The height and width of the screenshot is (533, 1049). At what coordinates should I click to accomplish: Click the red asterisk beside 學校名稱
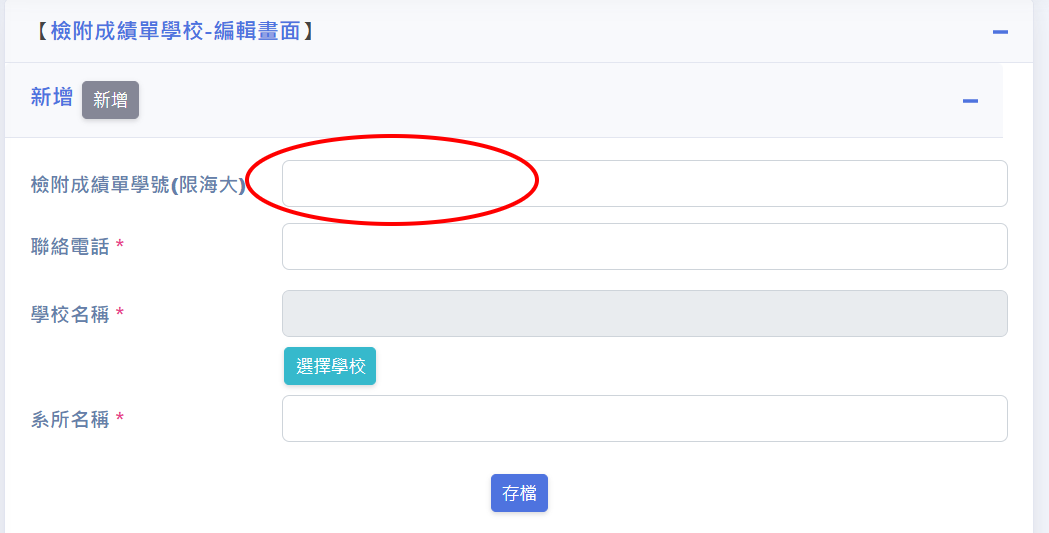click(x=120, y=312)
